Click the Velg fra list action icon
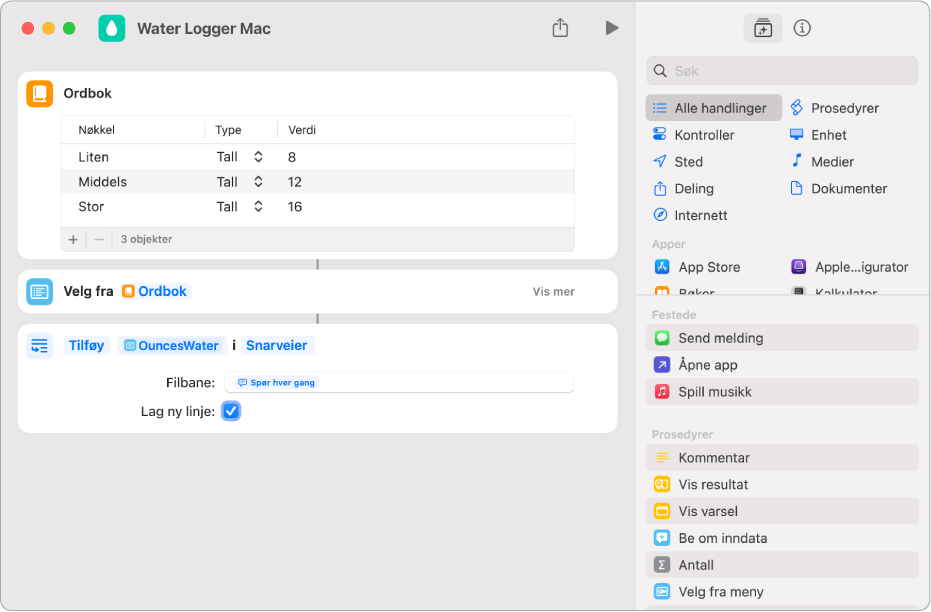This screenshot has width=931, height=612. (40, 291)
